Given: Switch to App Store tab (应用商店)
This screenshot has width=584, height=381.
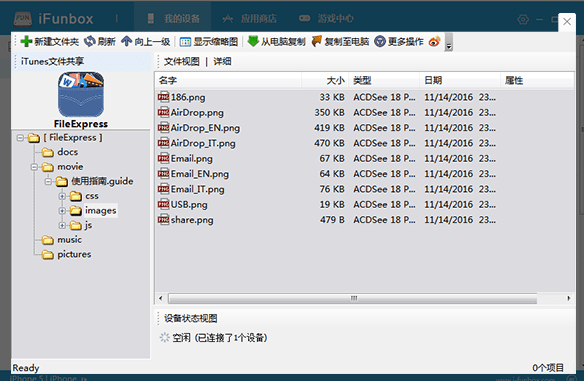Looking at the screenshot, I should (250, 18).
